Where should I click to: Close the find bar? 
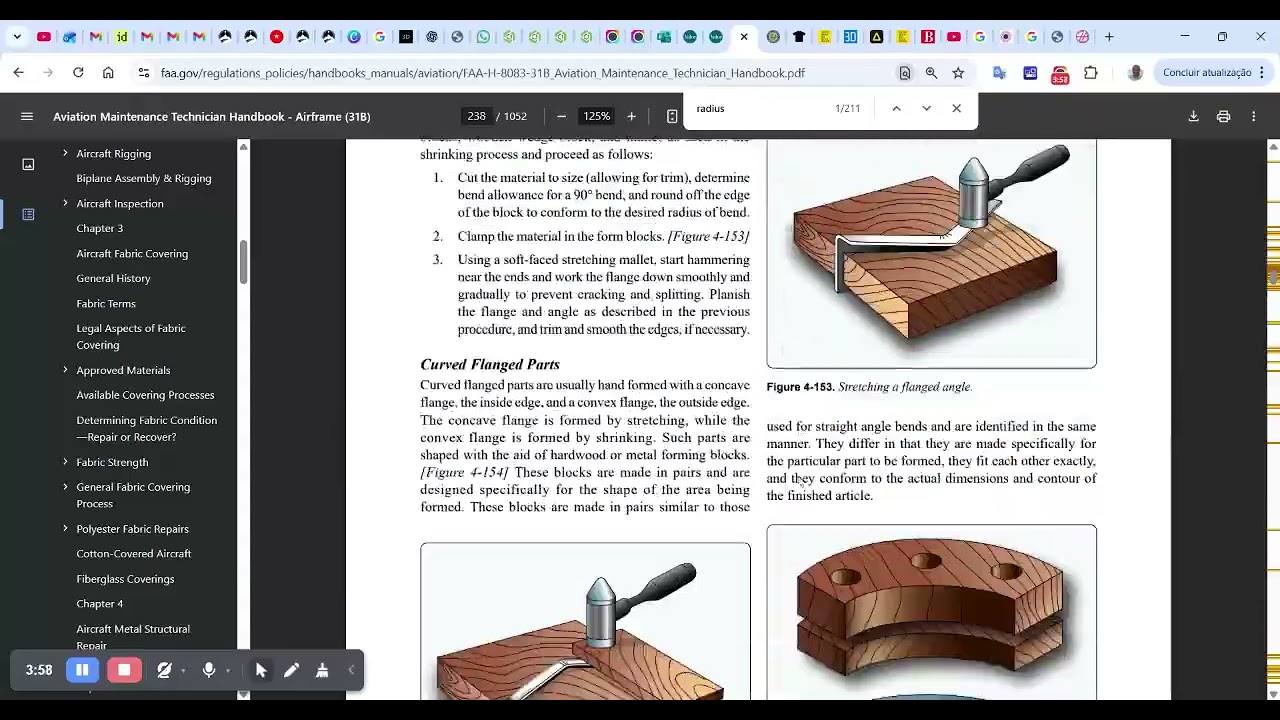pos(956,108)
